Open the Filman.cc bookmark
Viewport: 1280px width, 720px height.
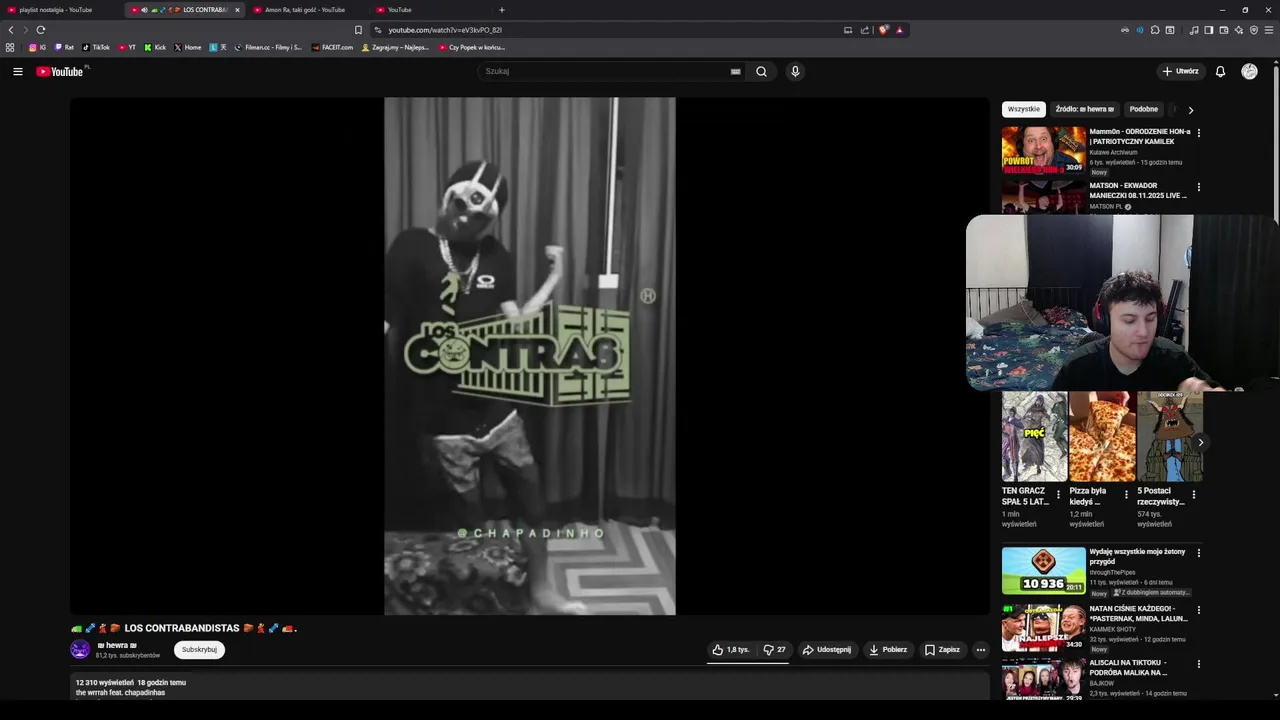point(268,47)
